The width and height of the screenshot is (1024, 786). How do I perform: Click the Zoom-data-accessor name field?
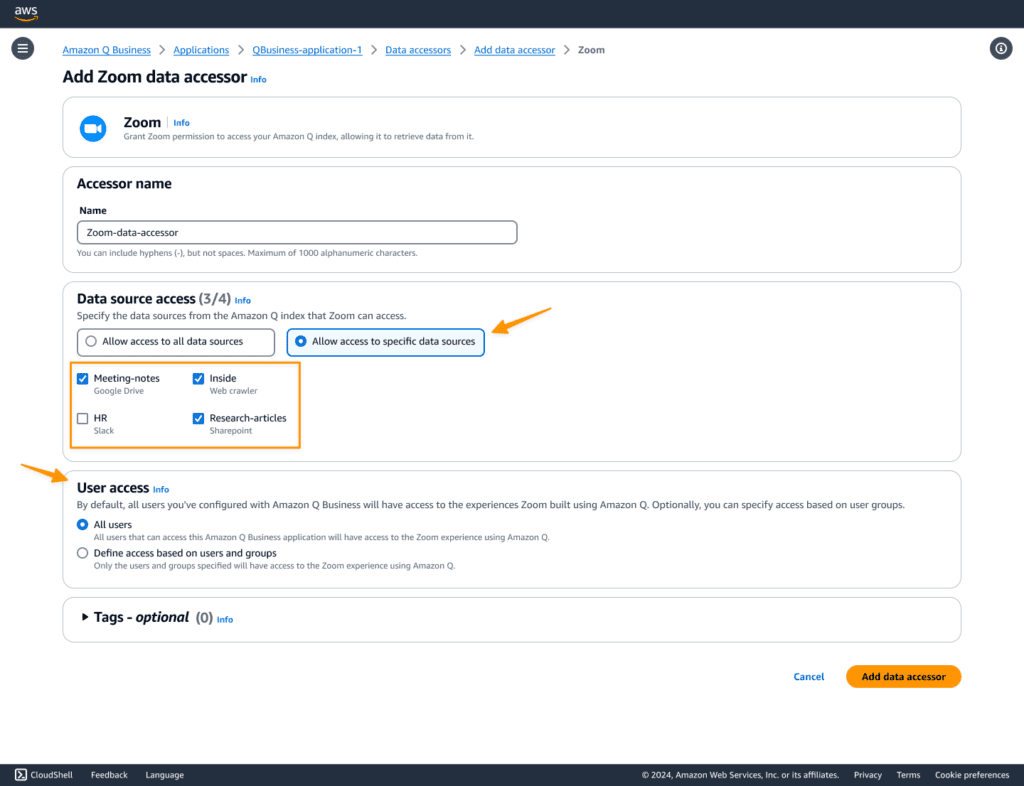click(x=297, y=232)
